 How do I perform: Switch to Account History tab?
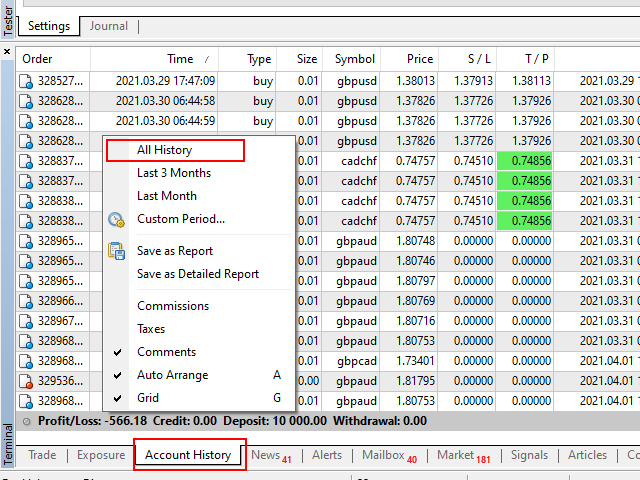[x=188, y=455]
